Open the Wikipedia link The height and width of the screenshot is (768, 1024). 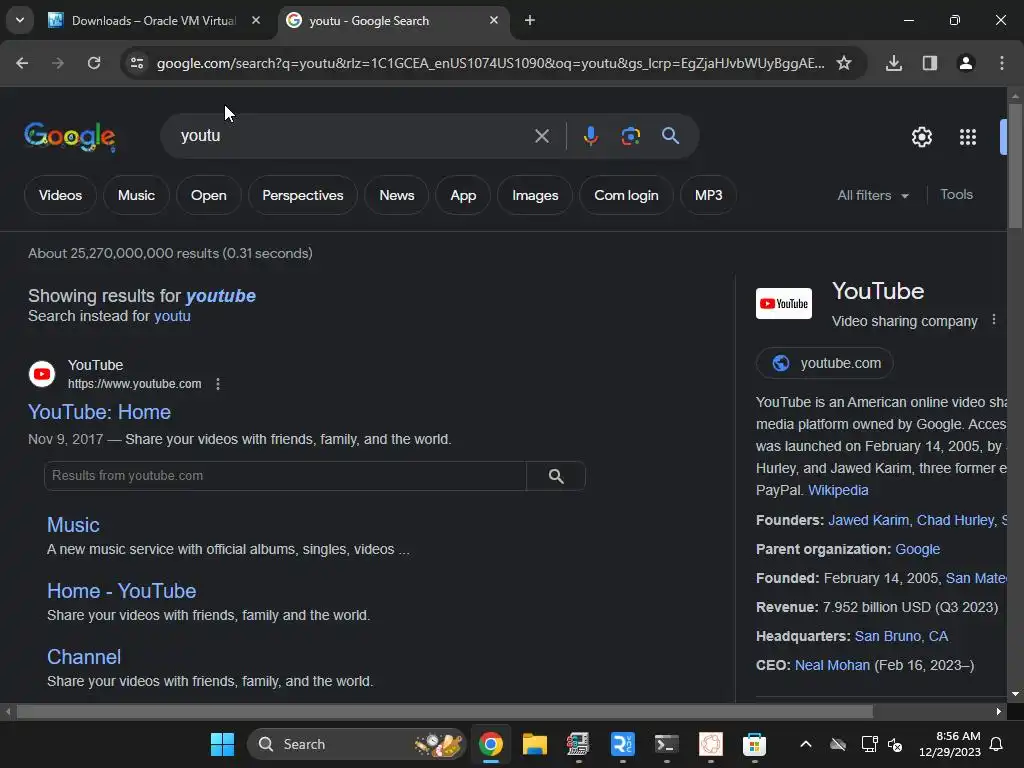pyautogui.click(x=838, y=490)
